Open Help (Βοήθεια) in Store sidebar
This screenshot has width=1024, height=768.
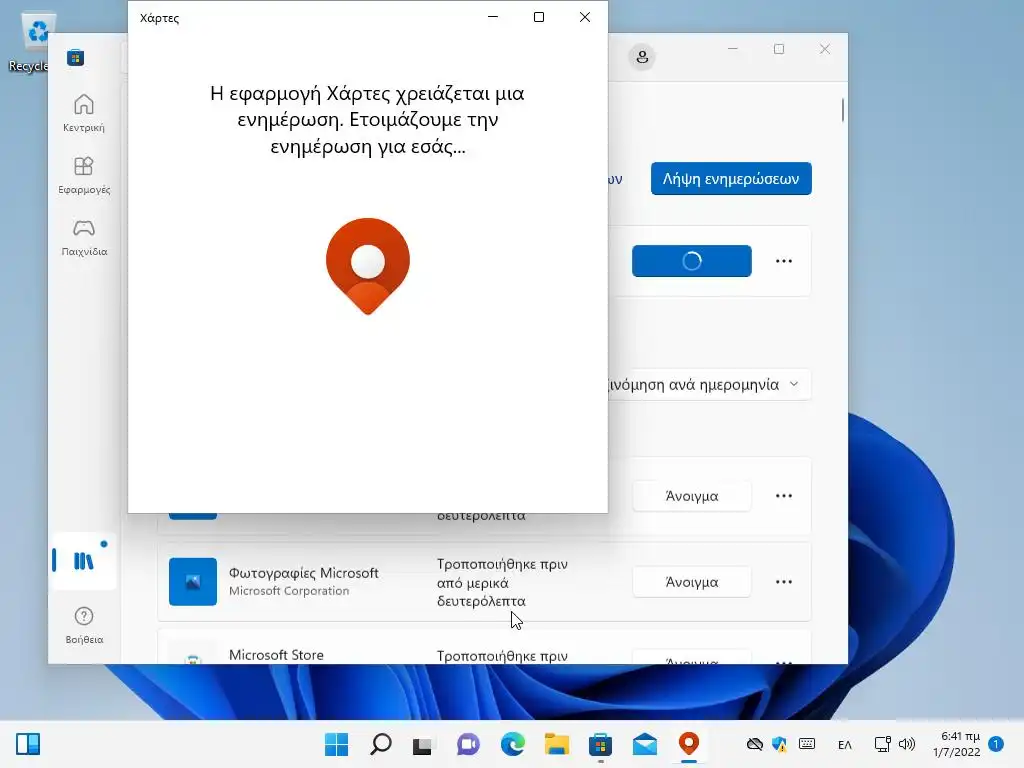(84, 624)
